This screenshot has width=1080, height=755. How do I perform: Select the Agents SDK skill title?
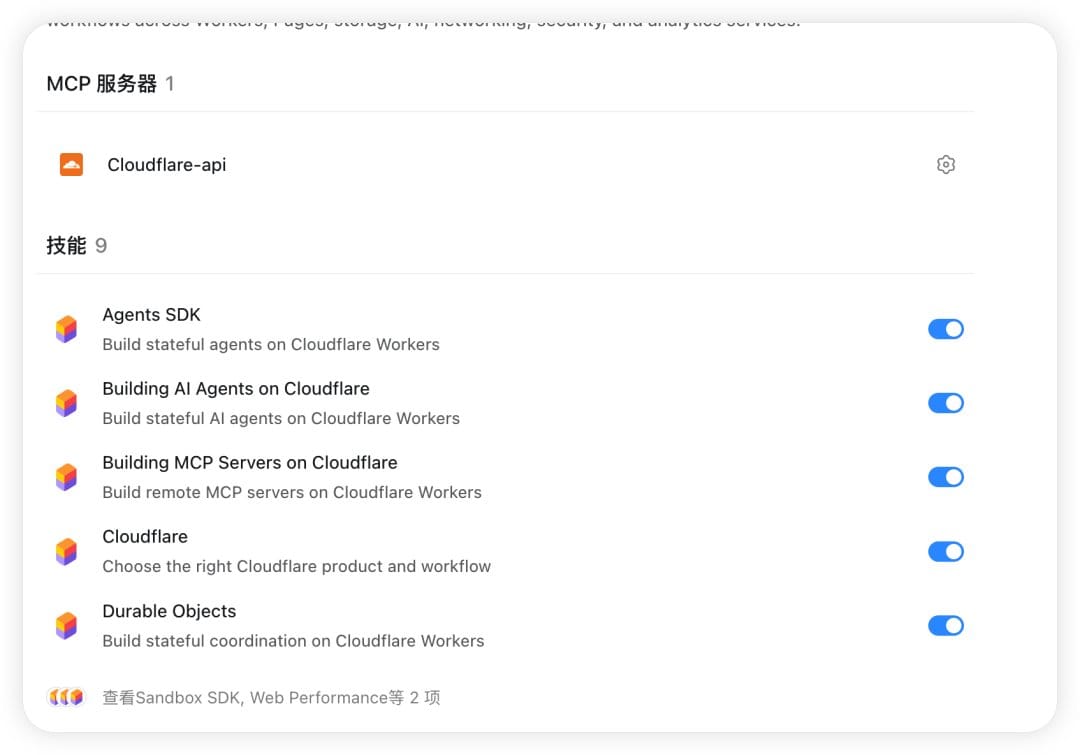click(152, 315)
